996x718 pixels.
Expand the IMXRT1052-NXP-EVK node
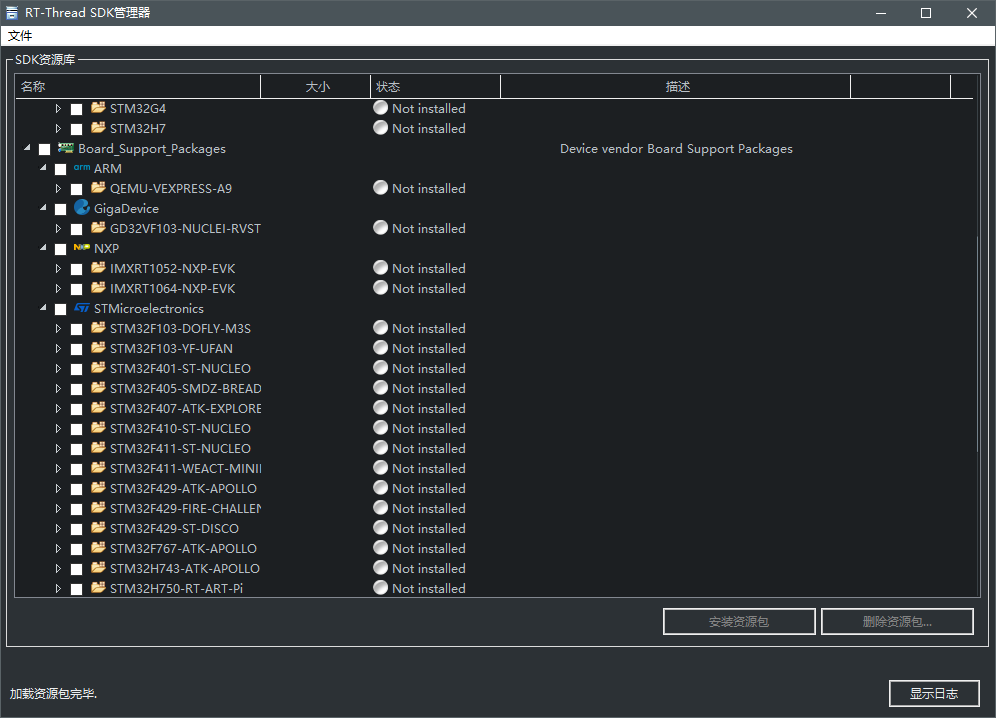coord(58,269)
